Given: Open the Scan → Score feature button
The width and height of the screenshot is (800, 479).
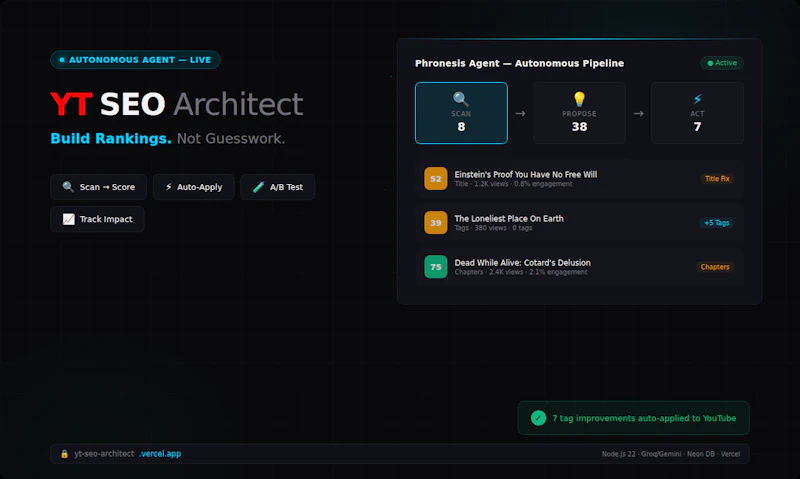Looking at the screenshot, I should [x=98, y=187].
